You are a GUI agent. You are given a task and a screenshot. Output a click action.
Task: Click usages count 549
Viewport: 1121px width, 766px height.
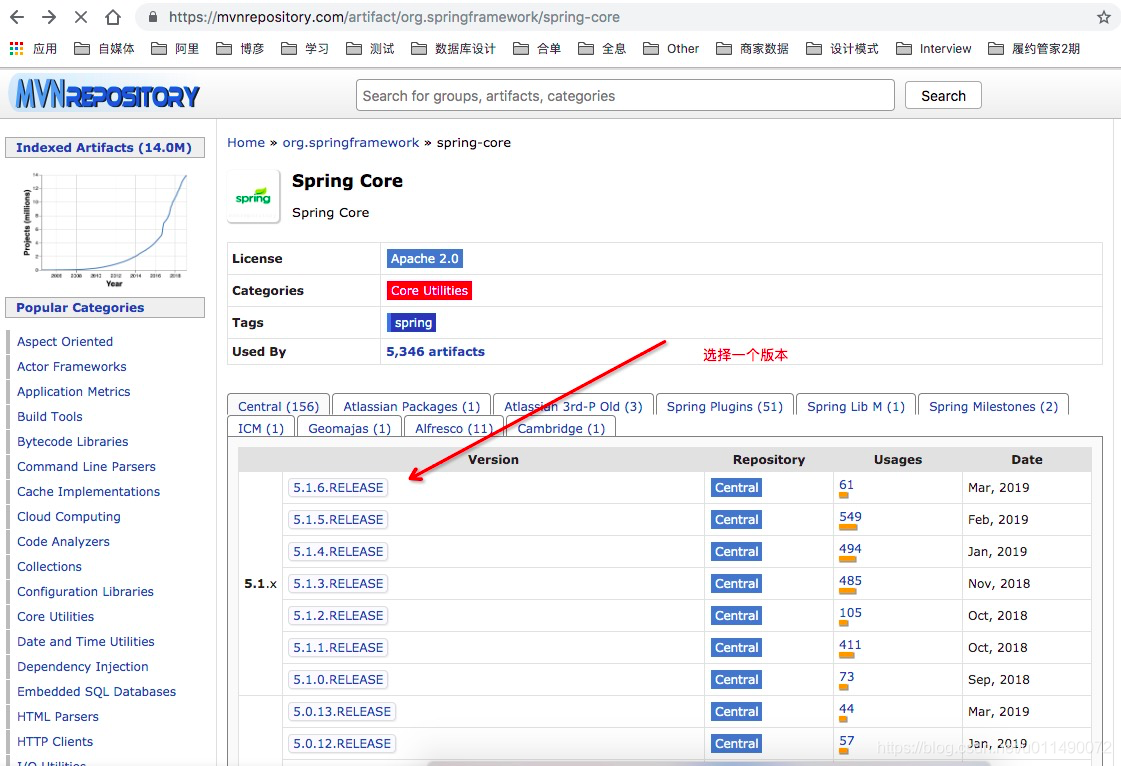(x=850, y=516)
